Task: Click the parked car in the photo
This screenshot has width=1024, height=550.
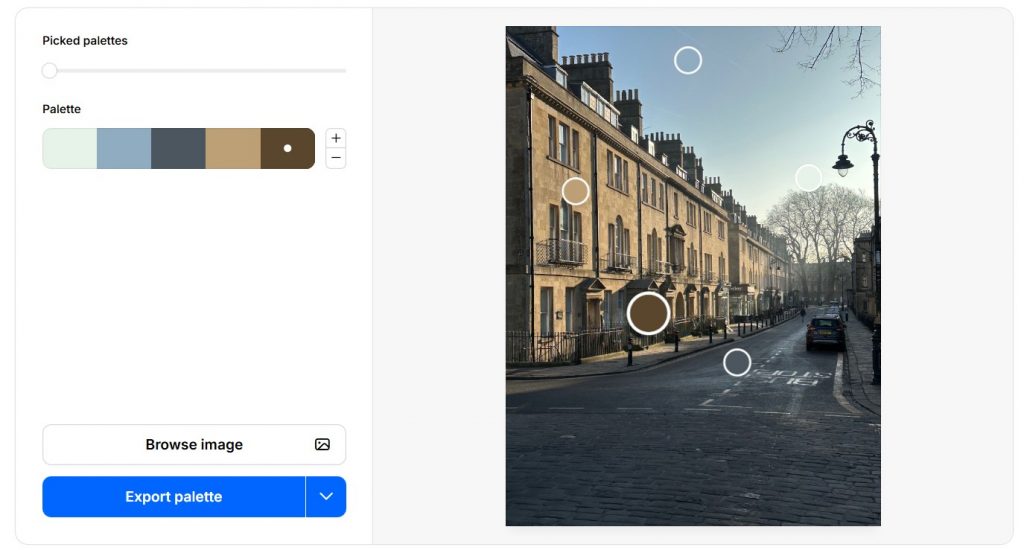Action: coord(825,331)
